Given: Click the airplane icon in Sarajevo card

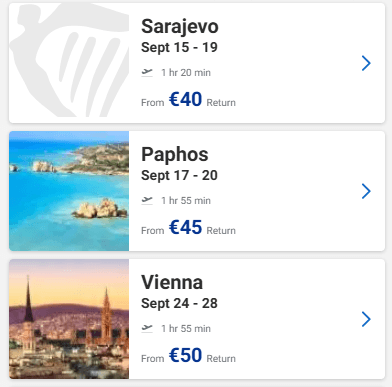Looking at the screenshot, I should click(x=147, y=72).
